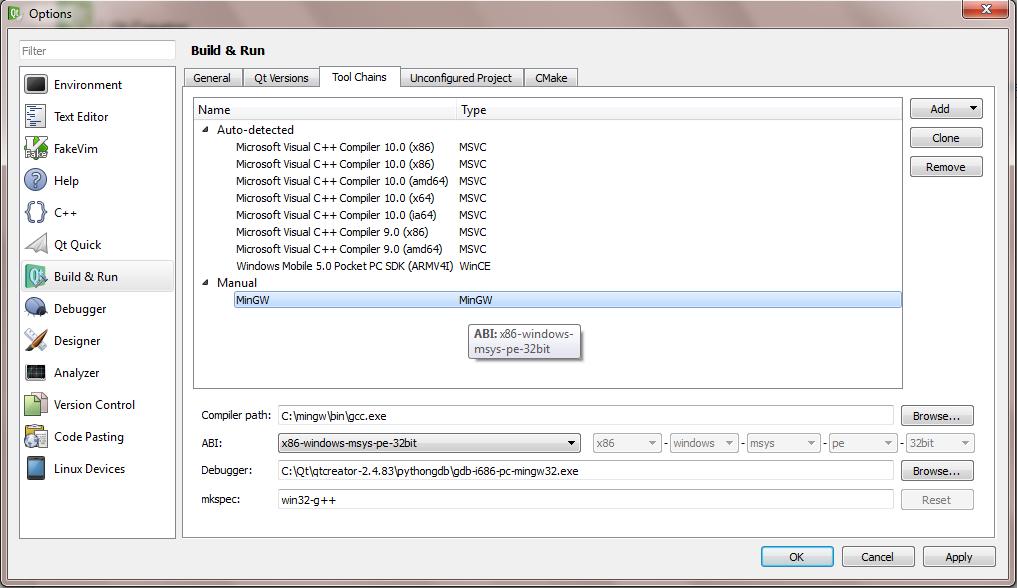The height and width of the screenshot is (588, 1017).
Task: Click the Type column header
Action: pos(680,110)
